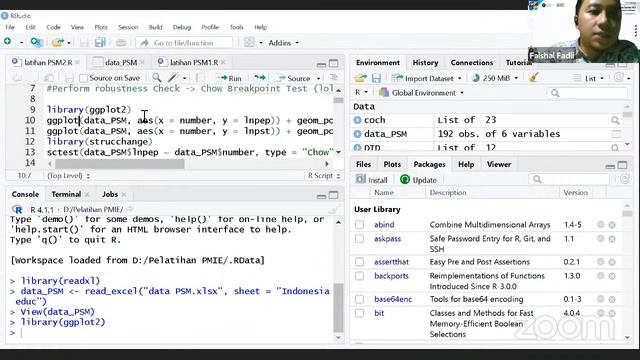This screenshot has width=640, height=360.
Task: Click the Load workspace folder icon in Environment
Action: (360, 78)
